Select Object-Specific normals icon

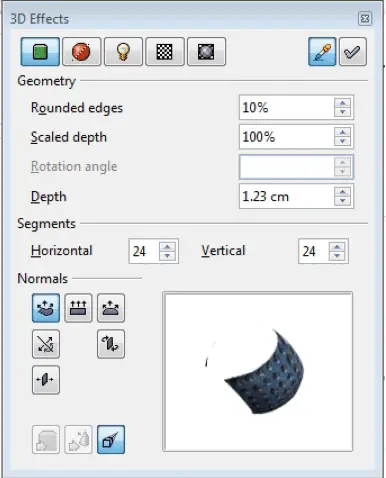[x=46, y=308]
